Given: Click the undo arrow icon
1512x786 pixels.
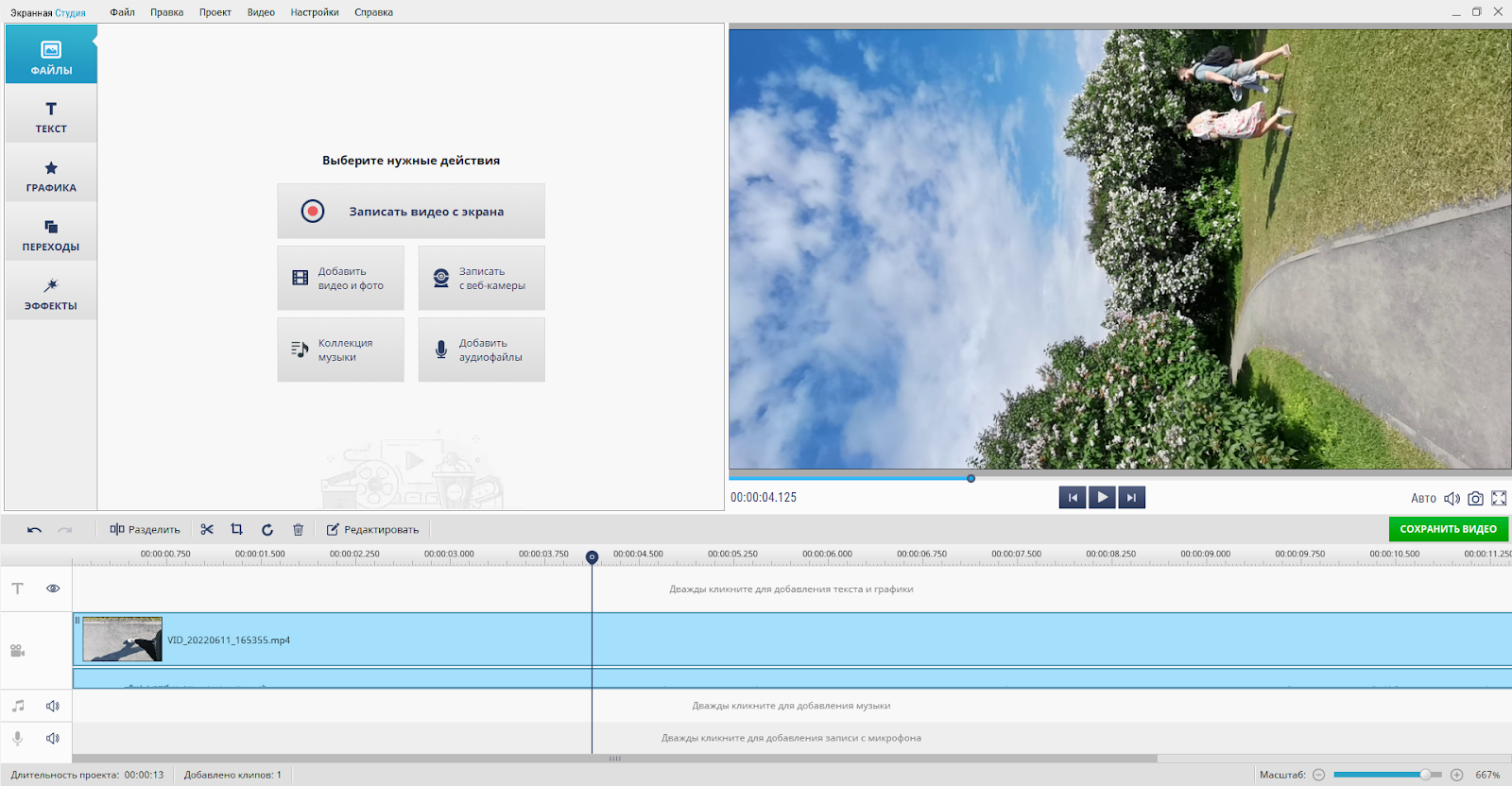Looking at the screenshot, I should (34, 529).
